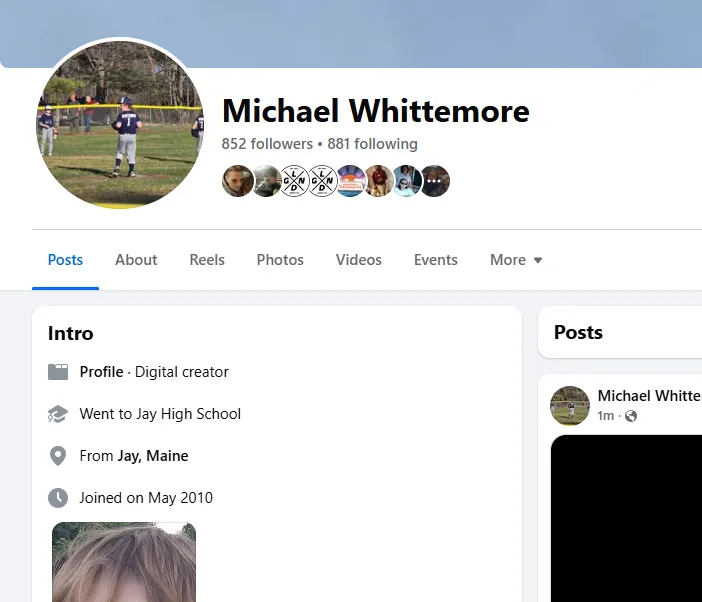The height and width of the screenshot is (602, 702).
Task: Open Michael Whittemore's large profile picture
Action: click(x=120, y=124)
